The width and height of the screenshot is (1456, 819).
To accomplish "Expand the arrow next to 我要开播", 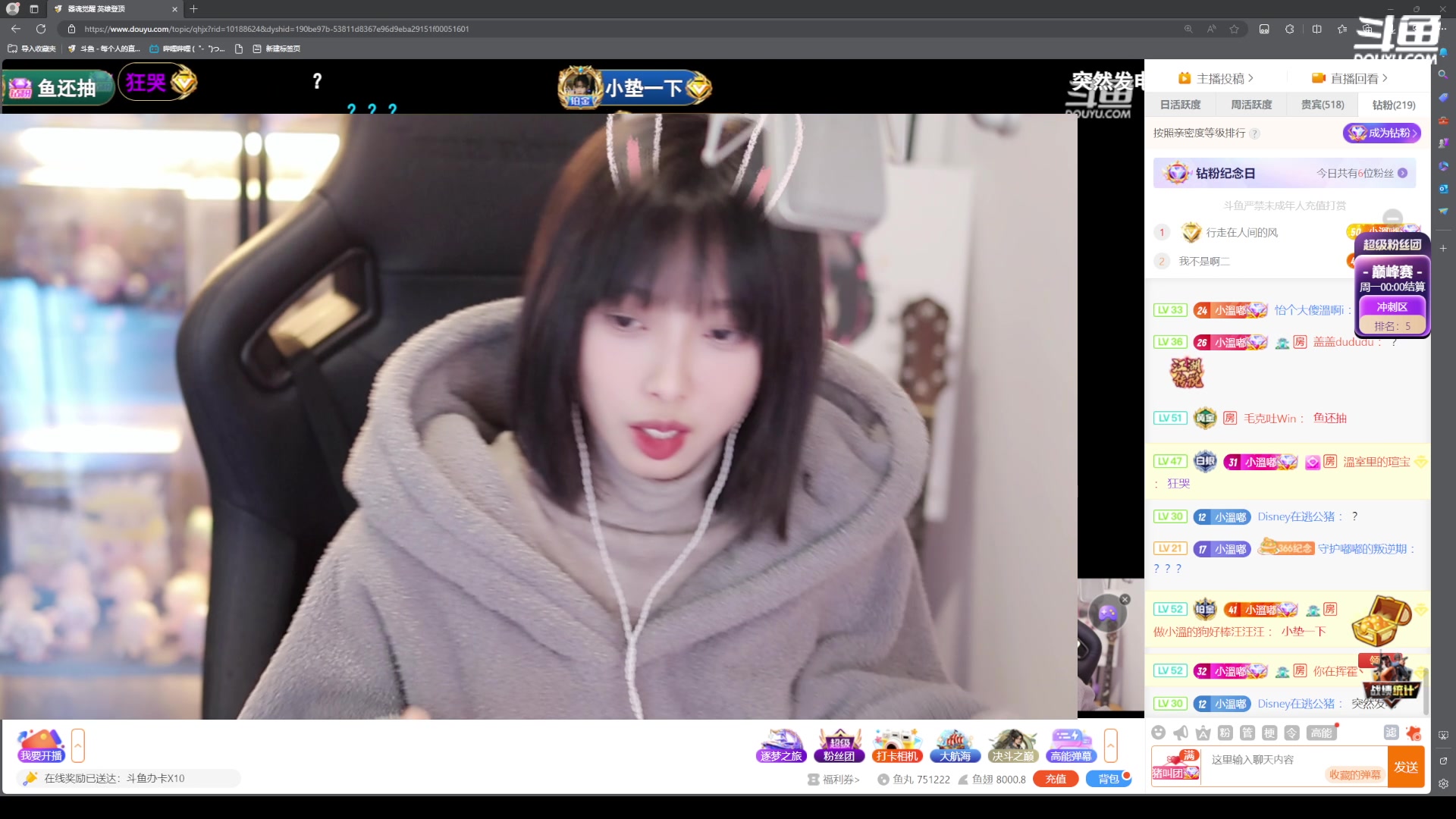I will 78,745.
